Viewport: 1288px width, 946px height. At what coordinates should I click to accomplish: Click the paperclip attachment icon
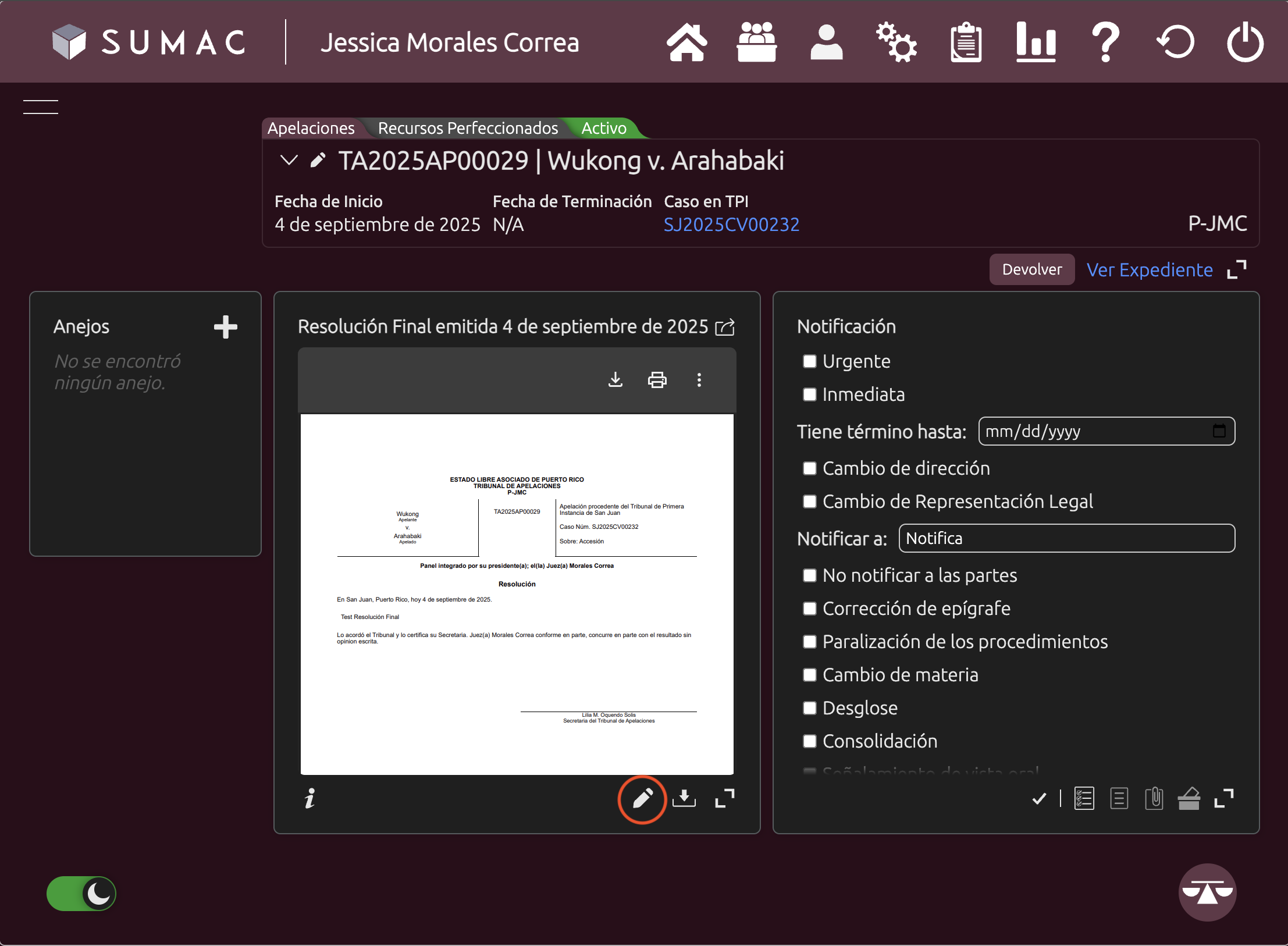point(1154,798)
